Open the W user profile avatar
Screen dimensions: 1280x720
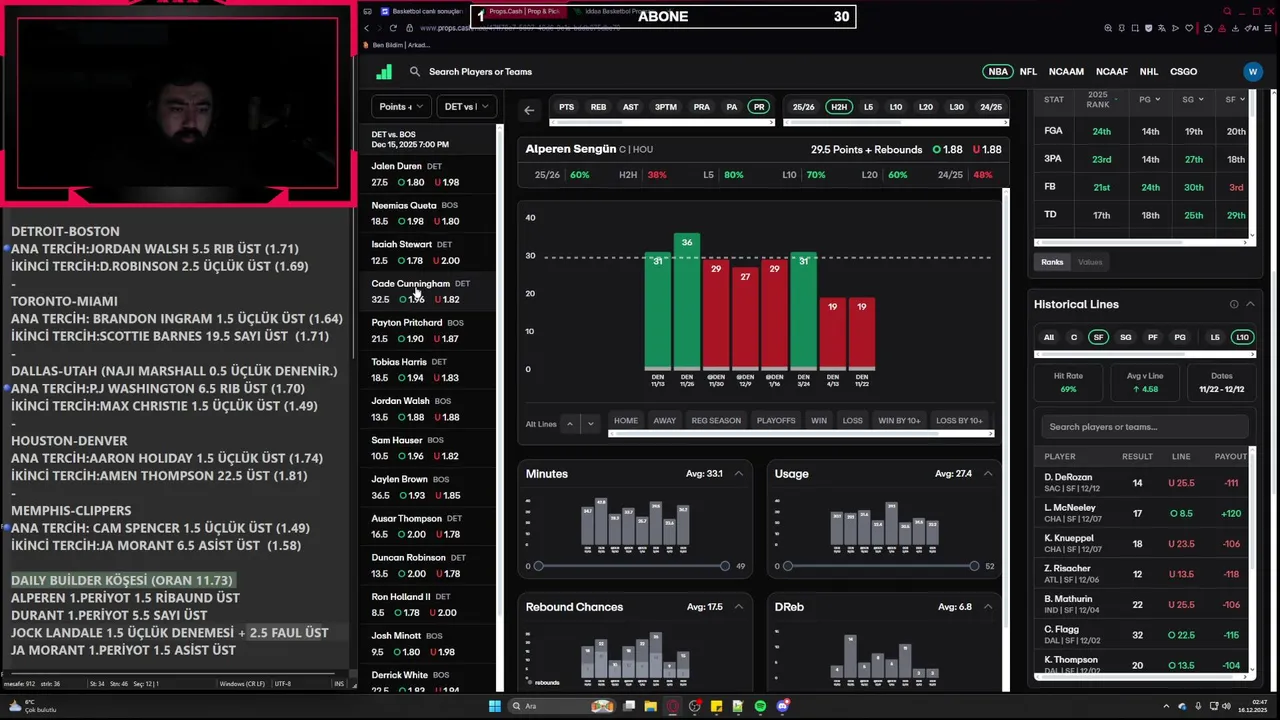(x=1253, y=72)
